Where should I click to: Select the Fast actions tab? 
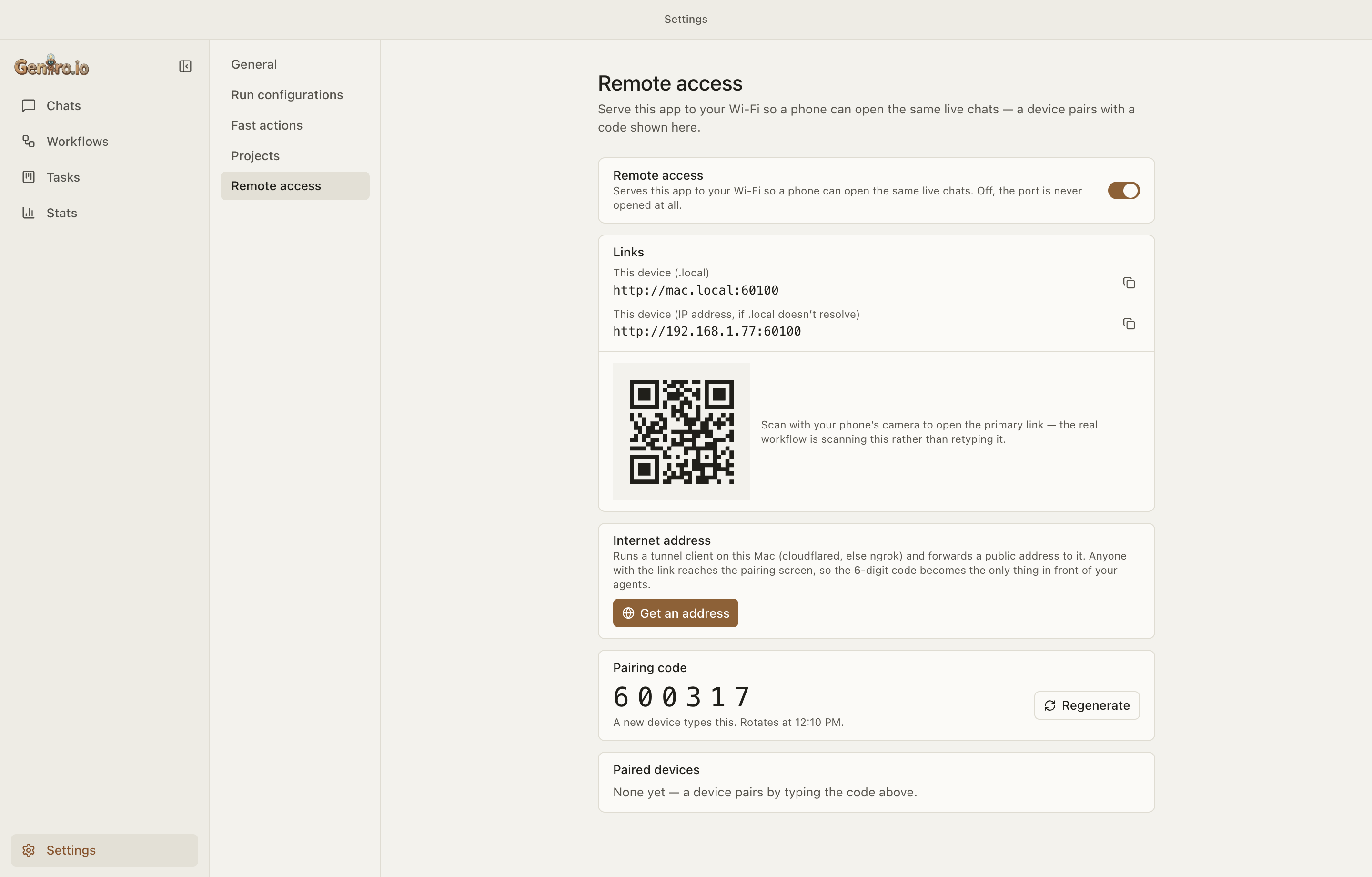pyautogui.click(x=294, y=125)
